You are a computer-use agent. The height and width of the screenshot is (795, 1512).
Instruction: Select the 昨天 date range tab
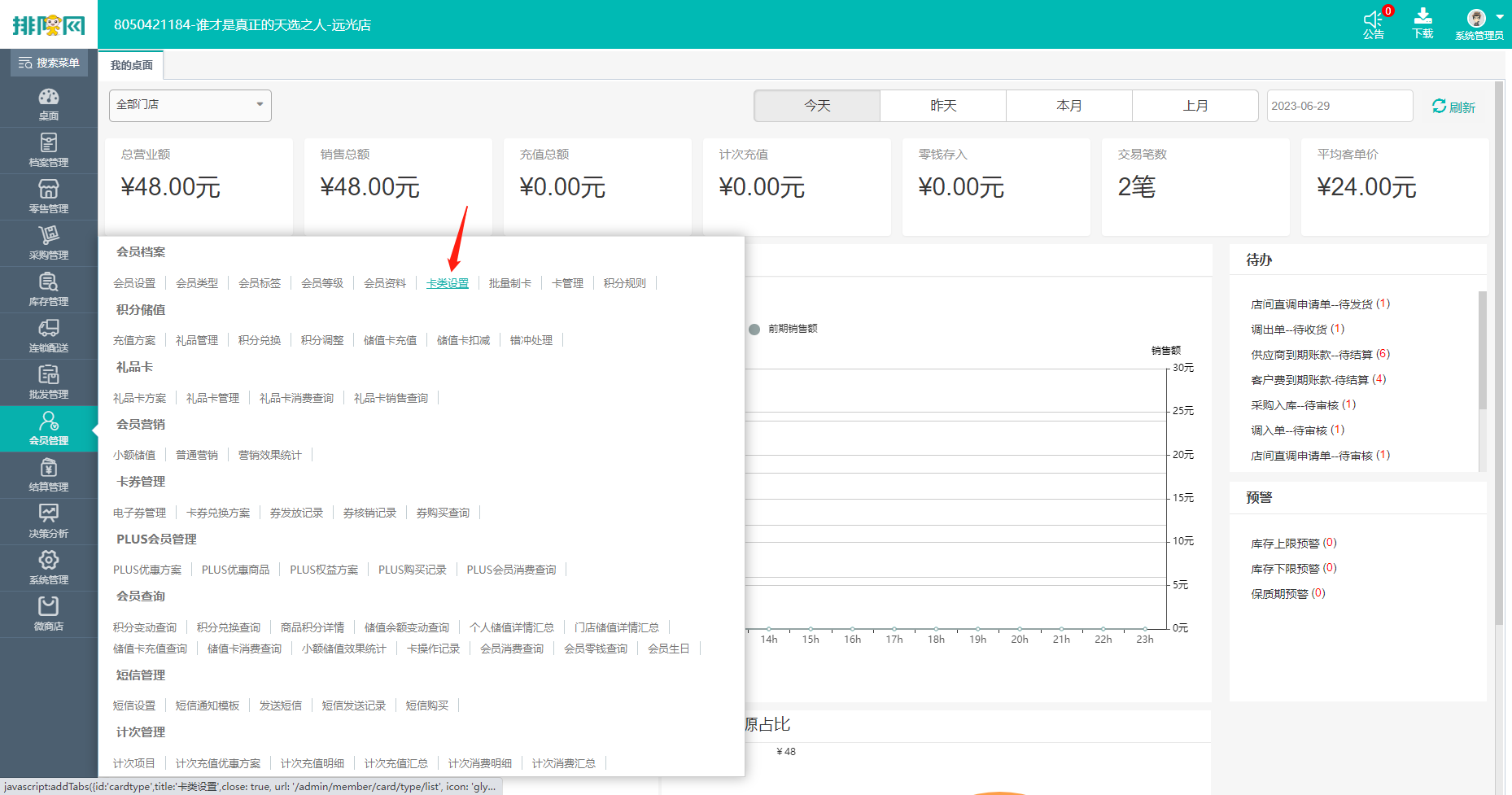point(943,106)
